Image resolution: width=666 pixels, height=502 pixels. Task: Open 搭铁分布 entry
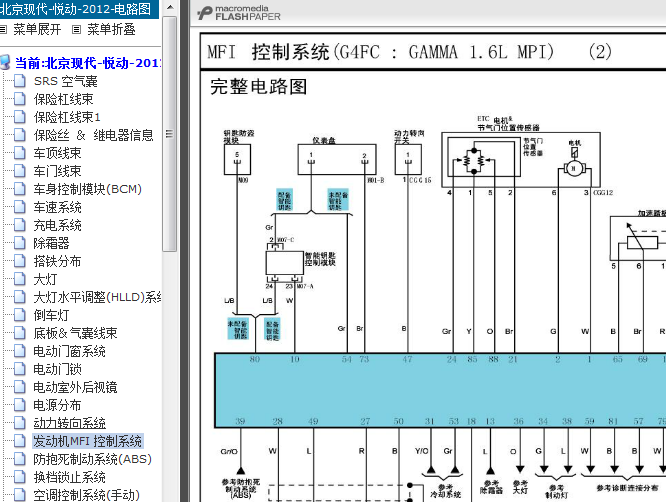point(57,261)
